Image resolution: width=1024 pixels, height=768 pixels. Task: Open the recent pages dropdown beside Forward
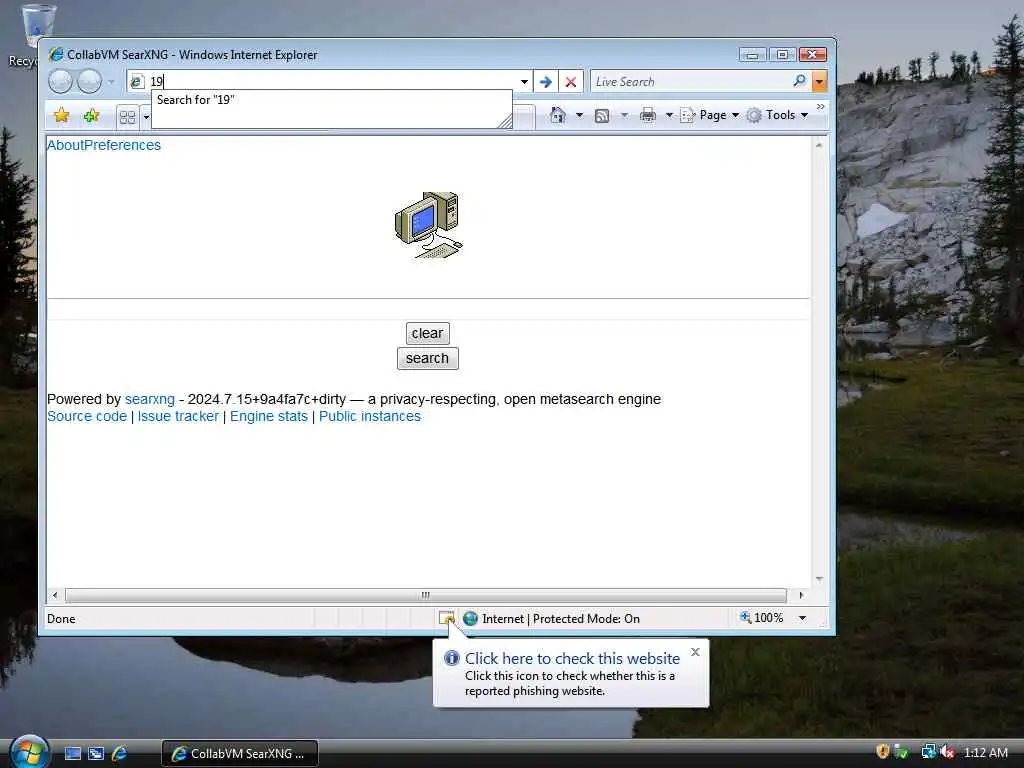(111, 82)
